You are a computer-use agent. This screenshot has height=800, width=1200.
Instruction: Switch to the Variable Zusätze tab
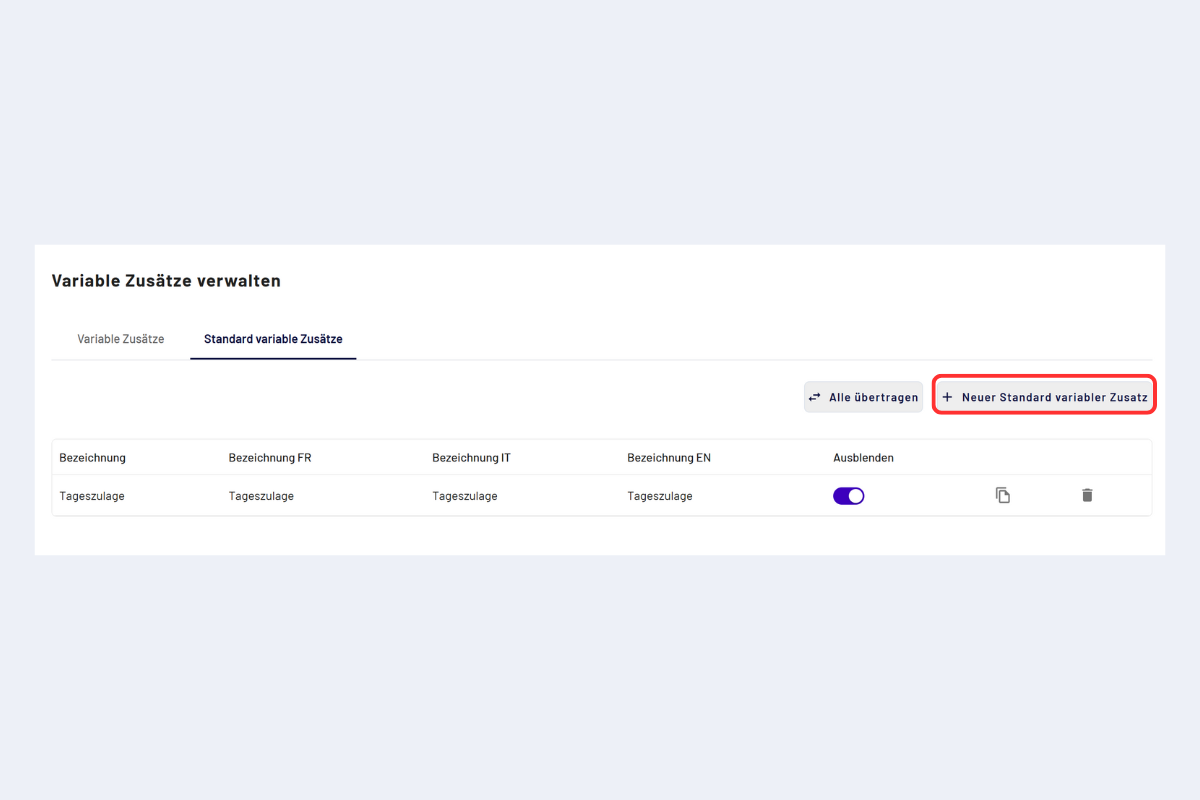(x=121, y=339)
